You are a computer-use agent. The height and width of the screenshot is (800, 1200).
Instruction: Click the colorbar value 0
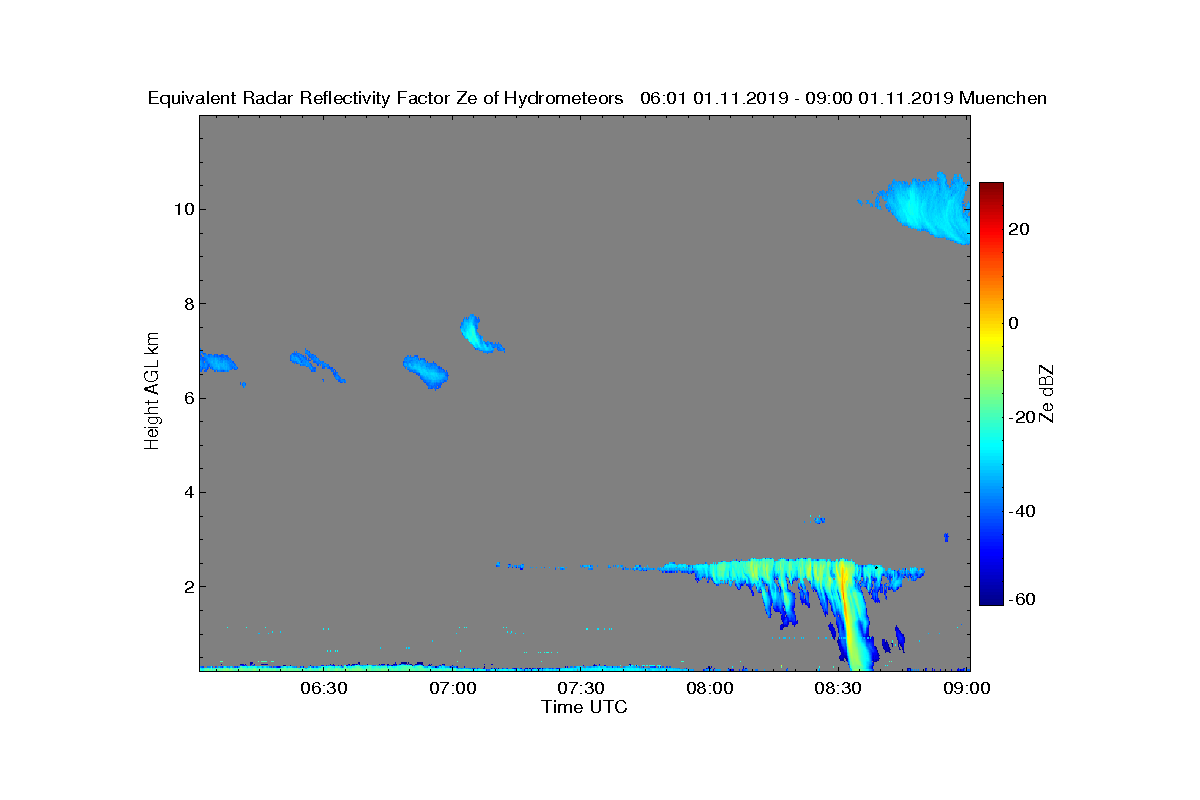1014,323
